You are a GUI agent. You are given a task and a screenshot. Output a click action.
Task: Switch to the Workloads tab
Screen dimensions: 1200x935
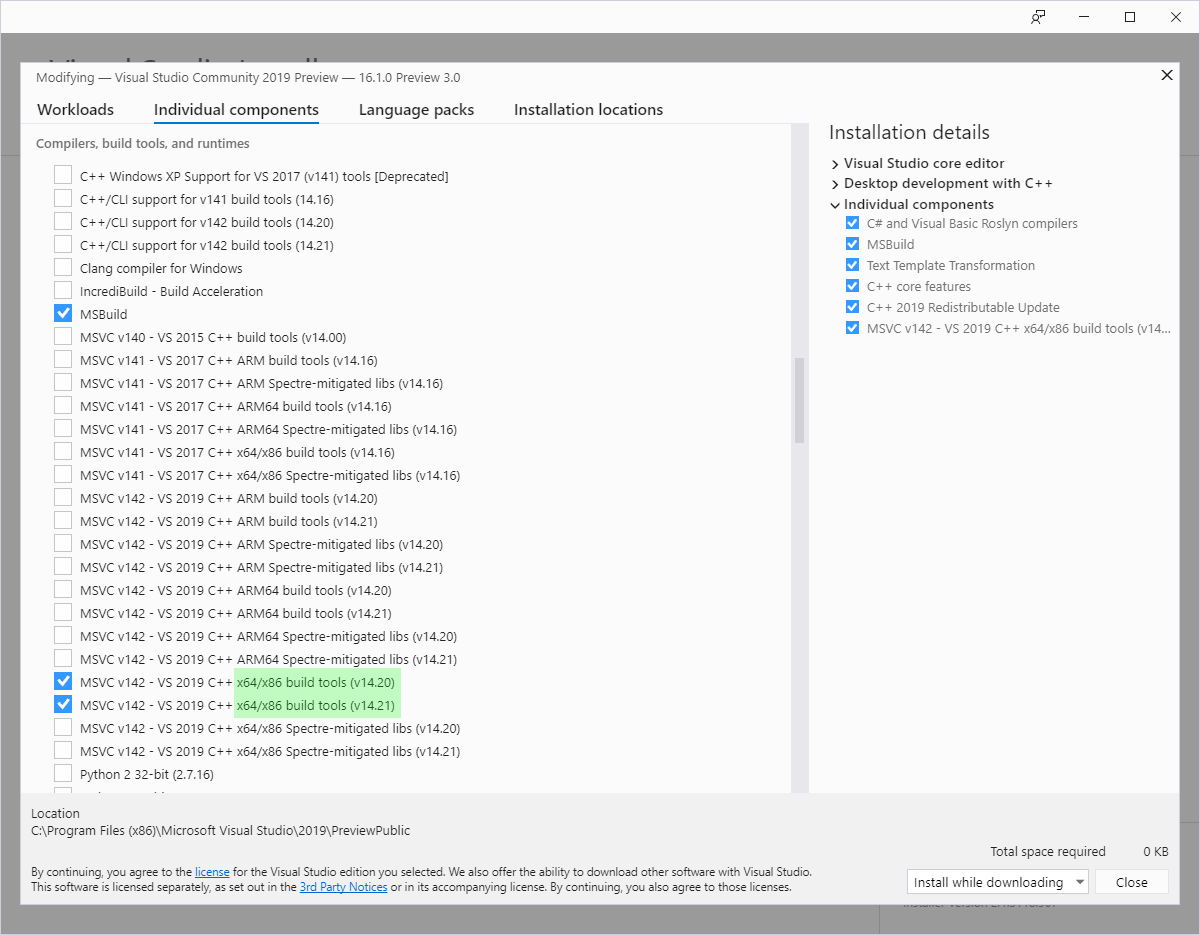coord(75,110)
